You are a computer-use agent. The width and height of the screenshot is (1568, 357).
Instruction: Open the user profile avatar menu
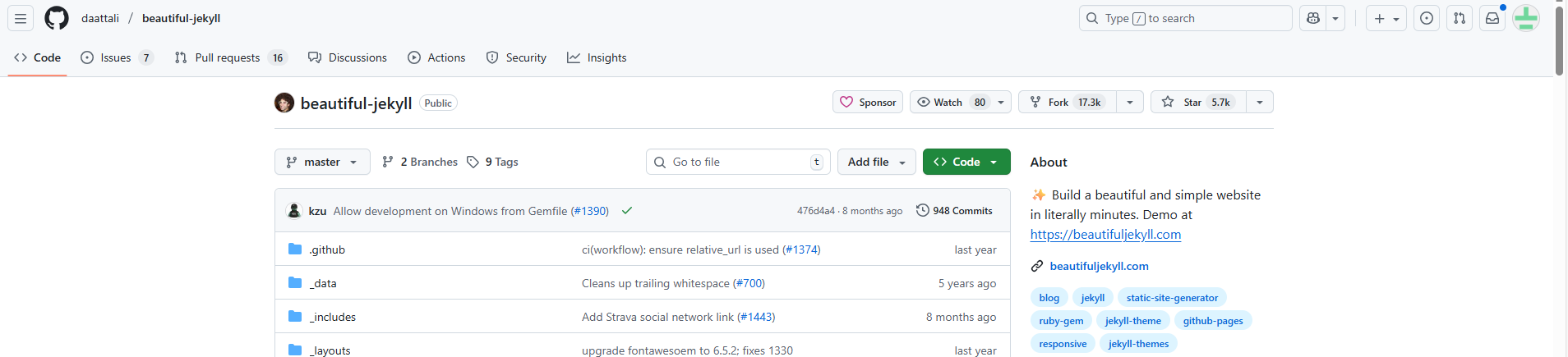coord(1526,18)
